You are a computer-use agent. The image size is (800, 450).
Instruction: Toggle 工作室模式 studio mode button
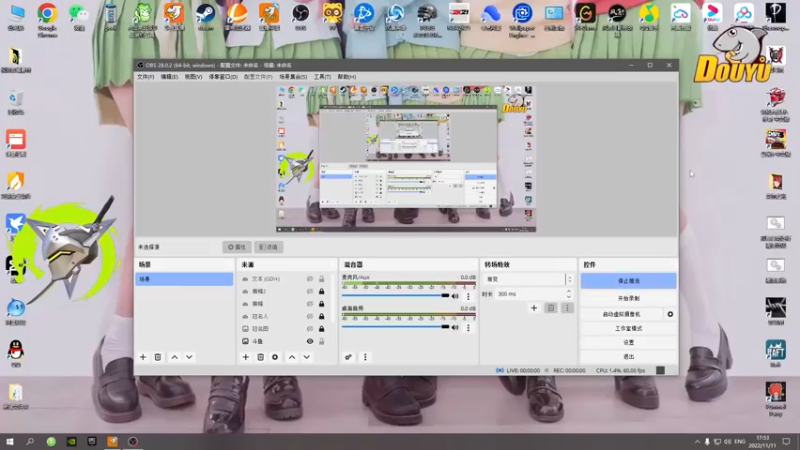[x=629, y=329]
